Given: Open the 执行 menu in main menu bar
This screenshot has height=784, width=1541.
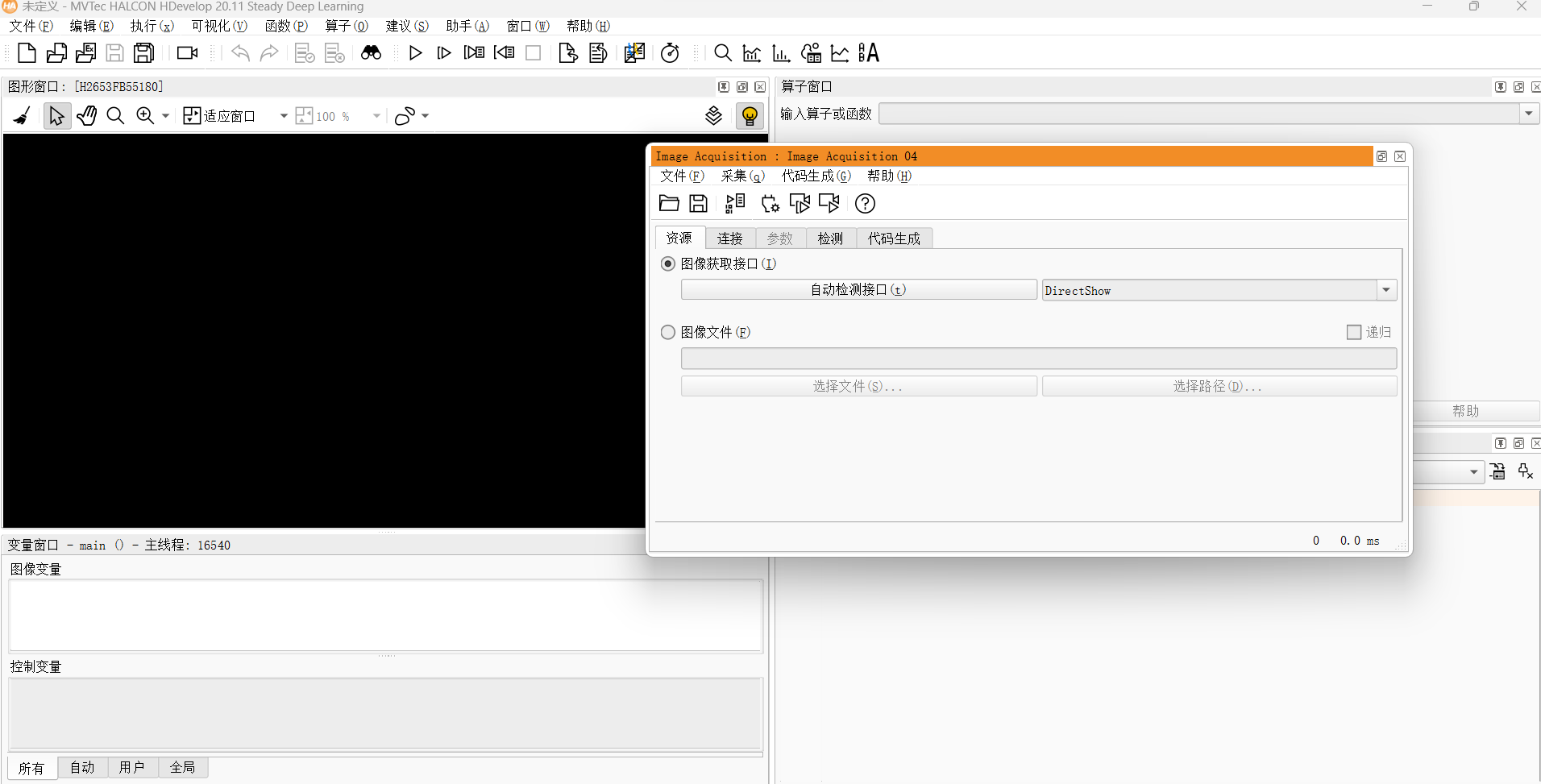Looking at the screenshot, I should pos(152,26).
